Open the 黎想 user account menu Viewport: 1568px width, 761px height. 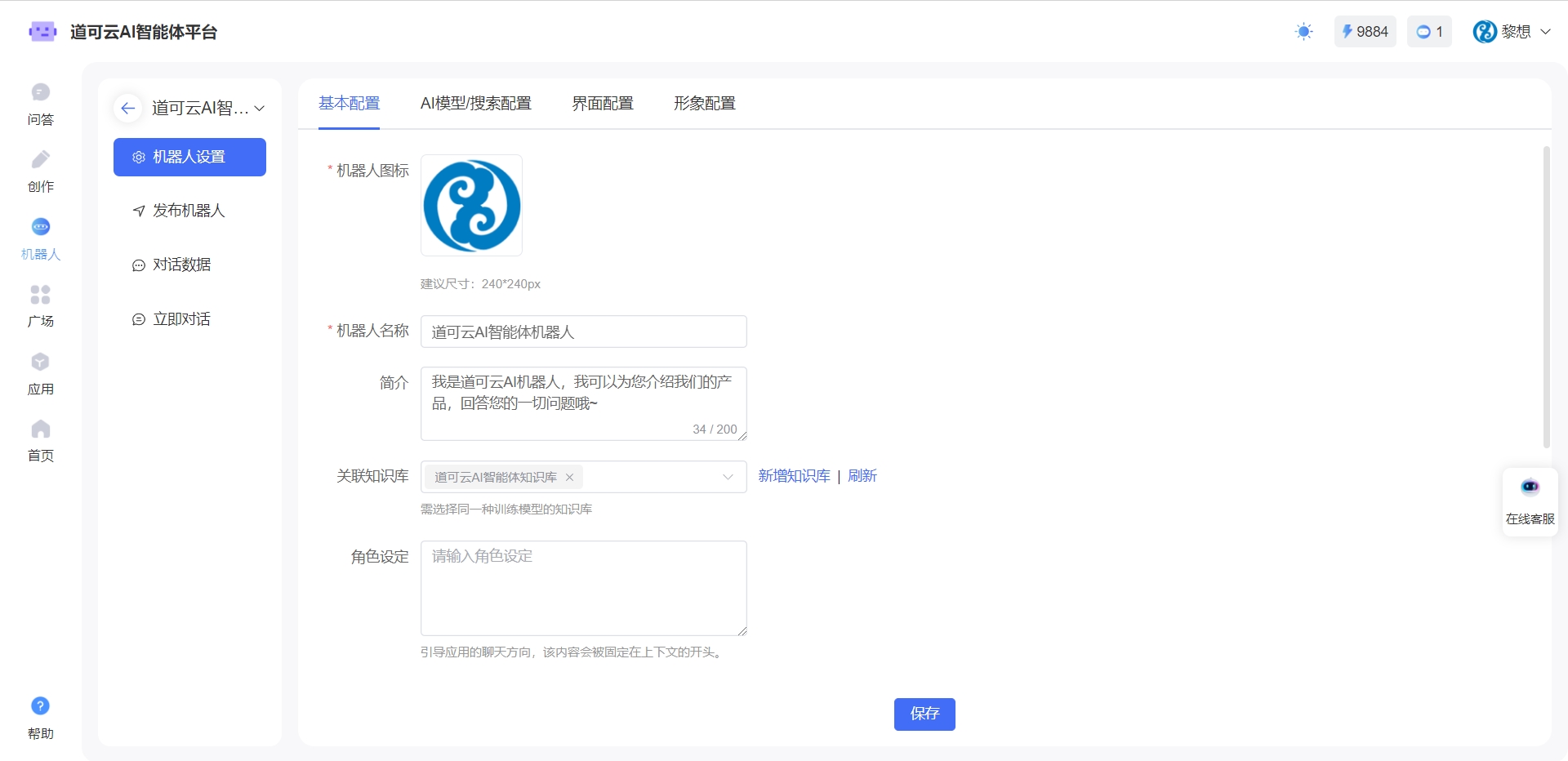click(1512, 32)
